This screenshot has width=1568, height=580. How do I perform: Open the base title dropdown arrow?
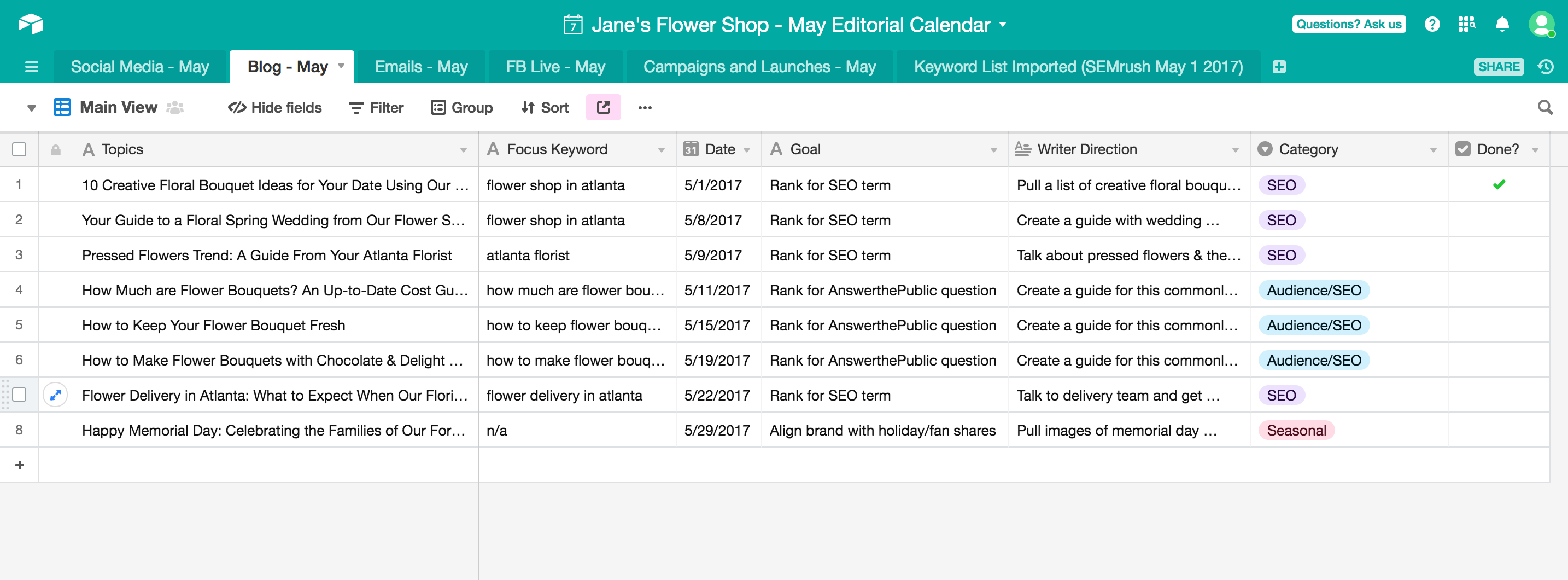coord(1003,25)
